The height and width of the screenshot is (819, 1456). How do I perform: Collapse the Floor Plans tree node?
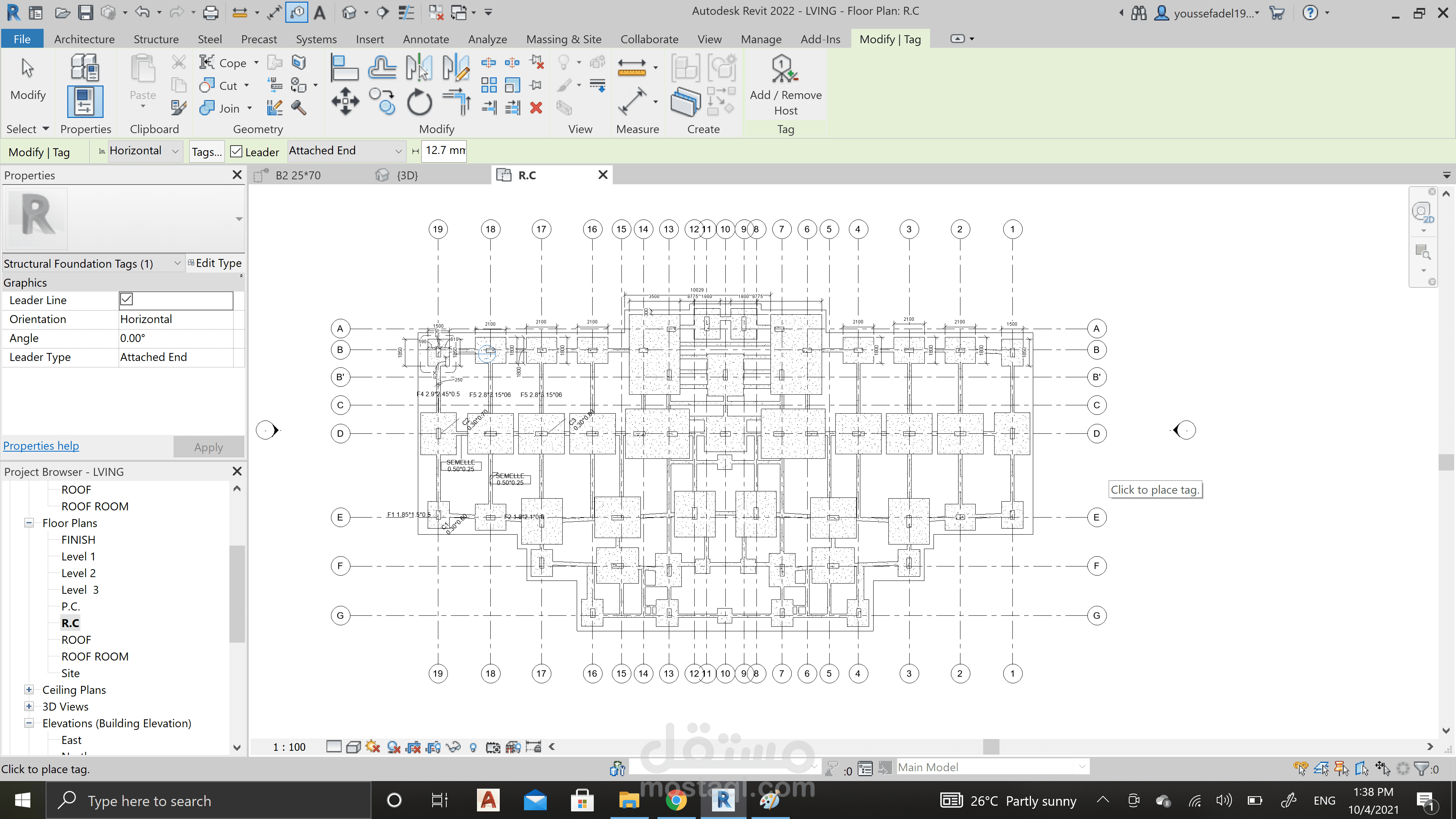pos(29,523)
